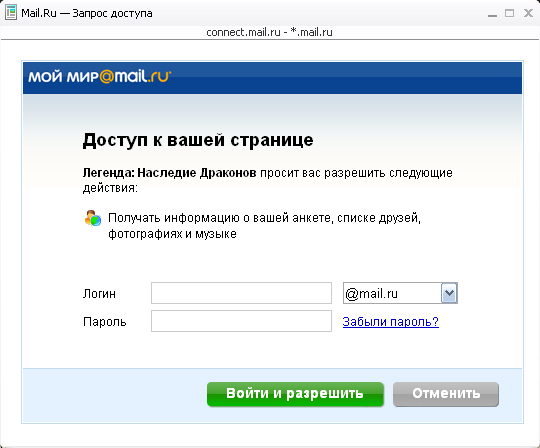540x448 pixels.
Task: Focus the Логин input field
Action: pyautogui.click(x=241, y=293)
